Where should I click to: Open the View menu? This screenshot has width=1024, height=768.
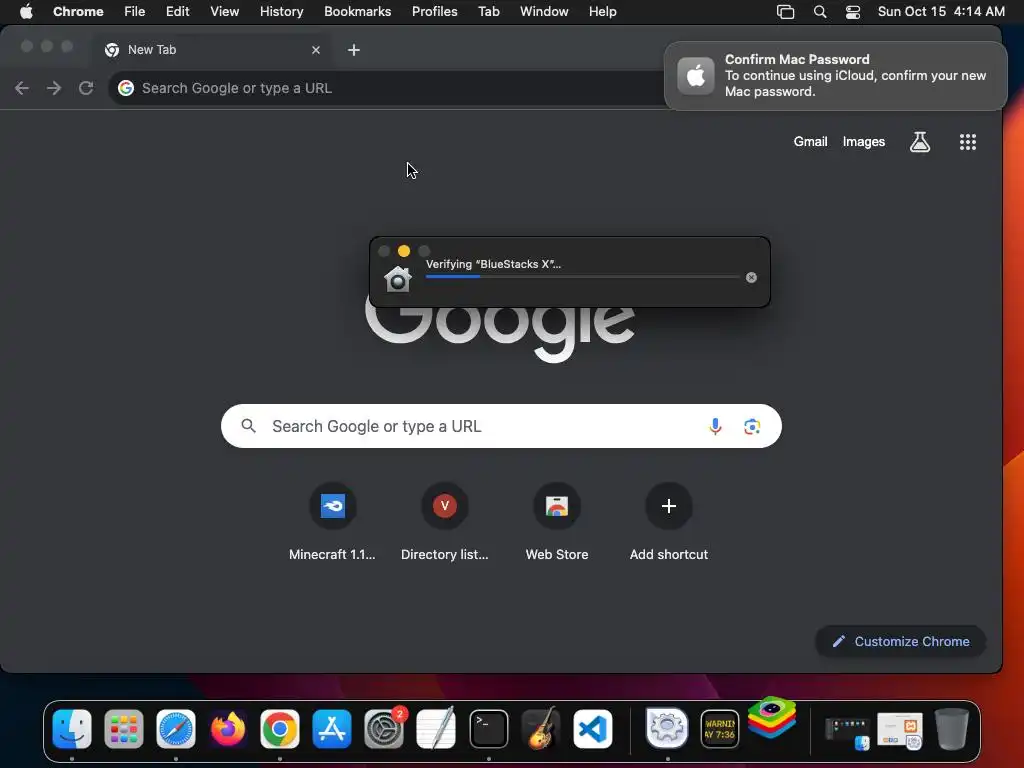[224, 12]
